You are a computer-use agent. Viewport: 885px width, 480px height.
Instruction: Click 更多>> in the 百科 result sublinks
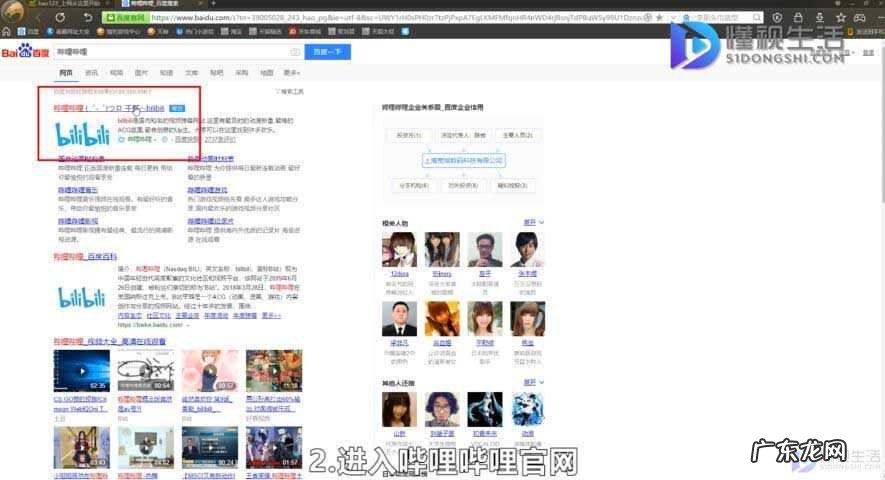pos(271,316)
